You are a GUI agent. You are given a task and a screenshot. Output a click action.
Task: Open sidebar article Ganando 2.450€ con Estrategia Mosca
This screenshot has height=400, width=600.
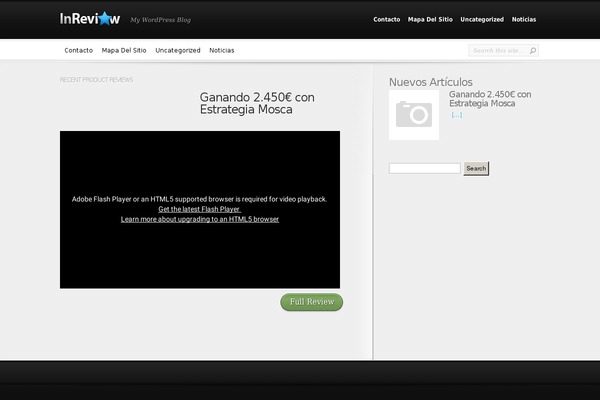pos(490,99)
